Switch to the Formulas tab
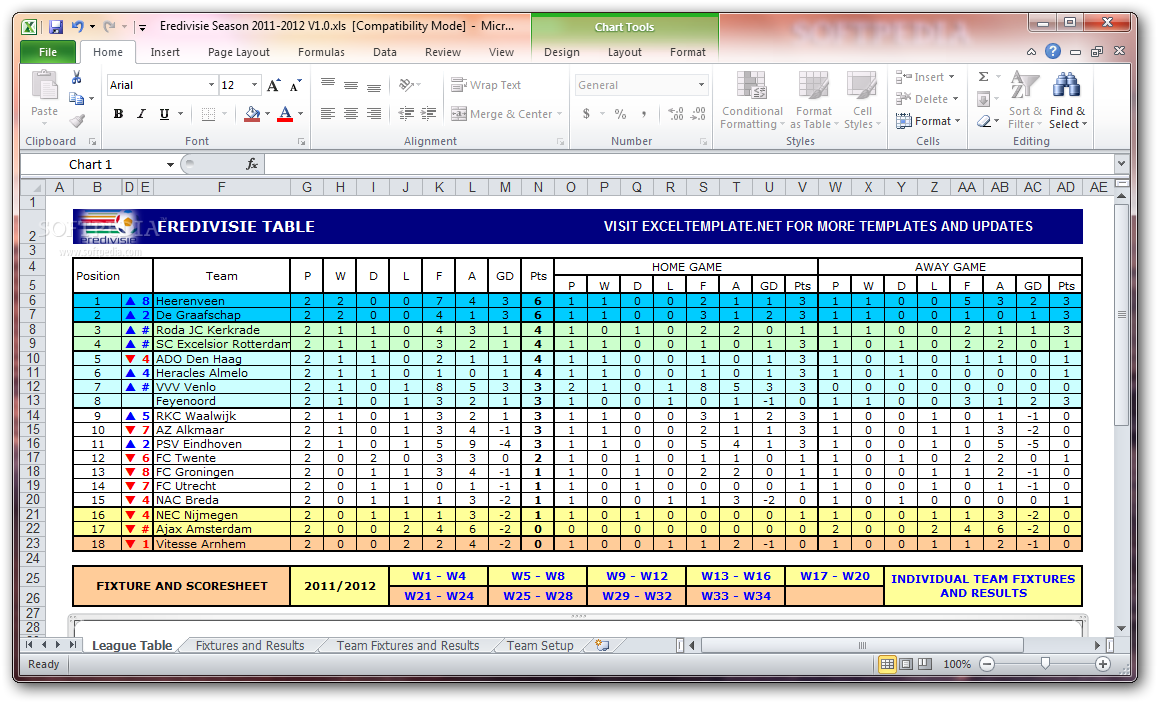The image size is (1158, 703). click(321, 52)
